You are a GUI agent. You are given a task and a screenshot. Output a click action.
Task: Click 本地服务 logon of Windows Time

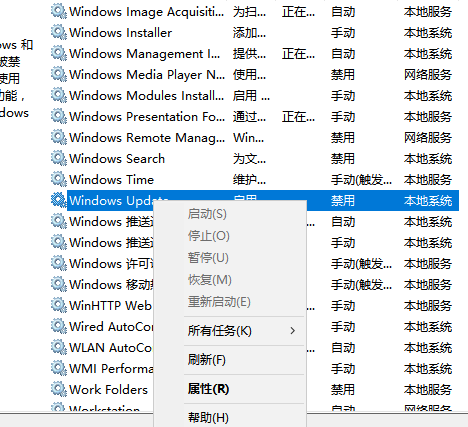pos(428,180)
